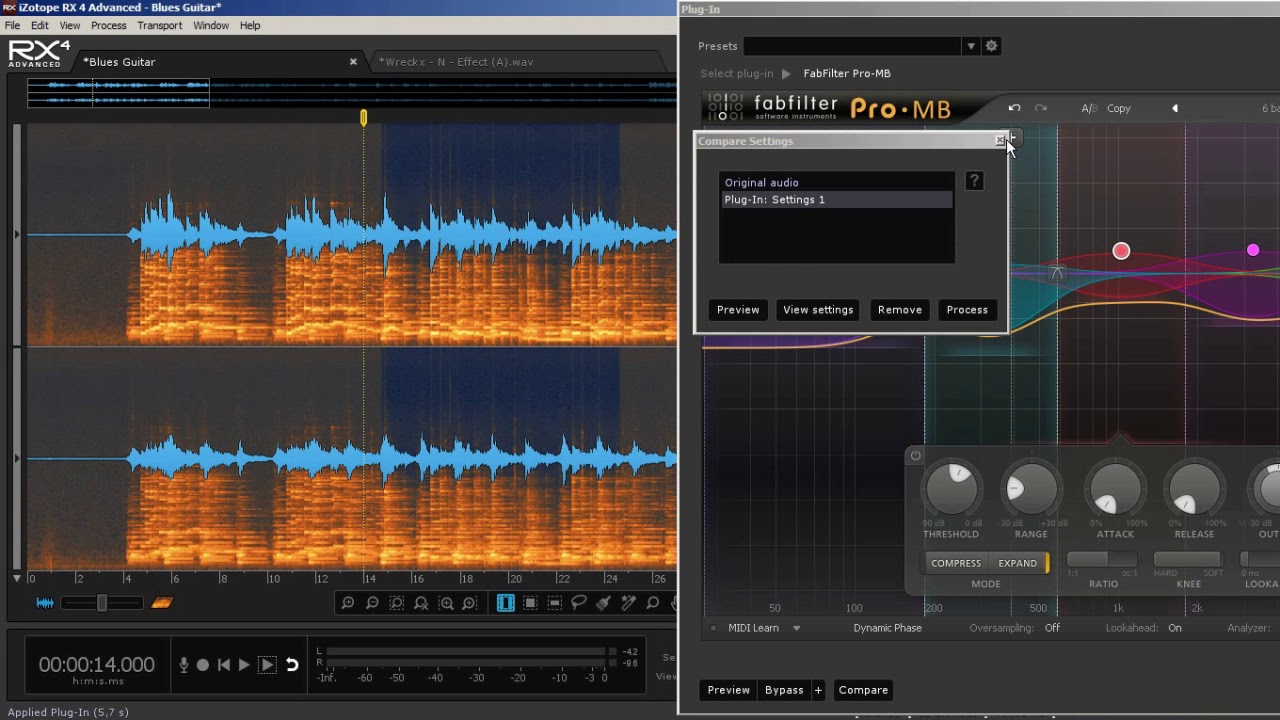This screenshot has width=1280, height=720.
Task: Click Process in Compare Settings
Action: coord(967,310)
